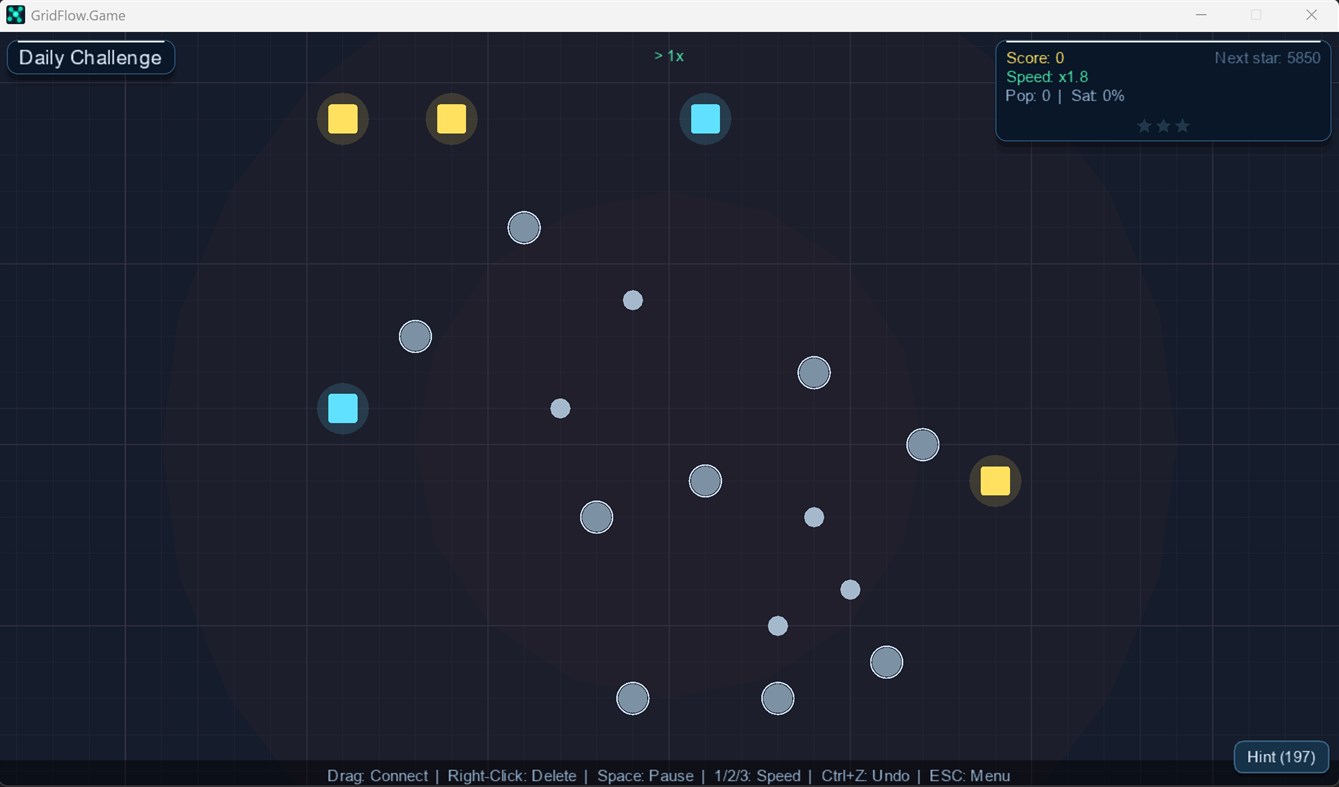
Task: Select the second yellow square node at top
Action: 451,119
